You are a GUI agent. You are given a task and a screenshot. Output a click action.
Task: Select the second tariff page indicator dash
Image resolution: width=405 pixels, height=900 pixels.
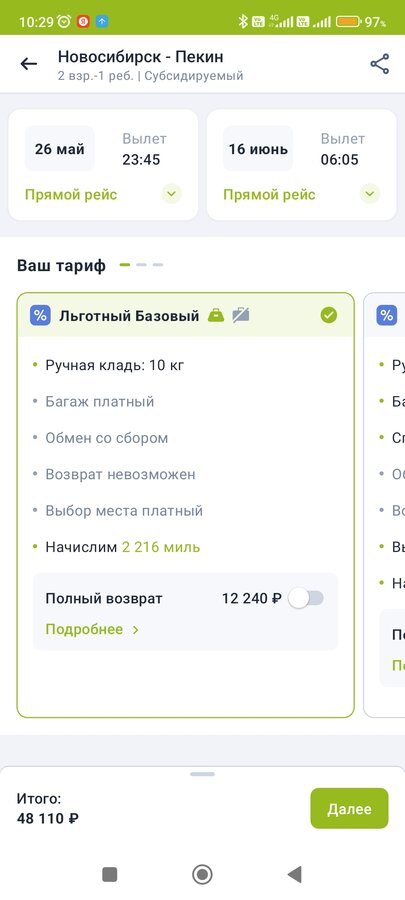pos(141,265)
